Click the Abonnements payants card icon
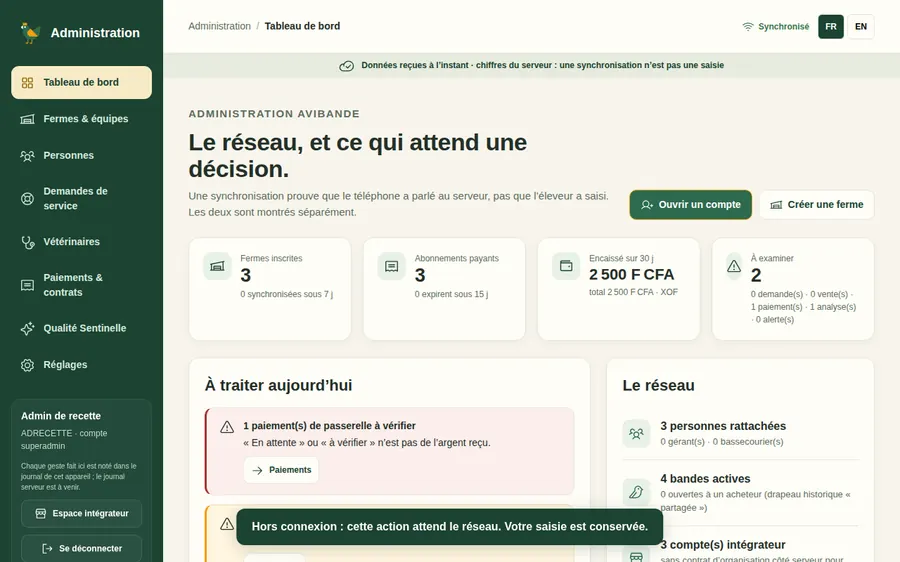Viewport: 900px width, 562px height. tap(391, 266)
